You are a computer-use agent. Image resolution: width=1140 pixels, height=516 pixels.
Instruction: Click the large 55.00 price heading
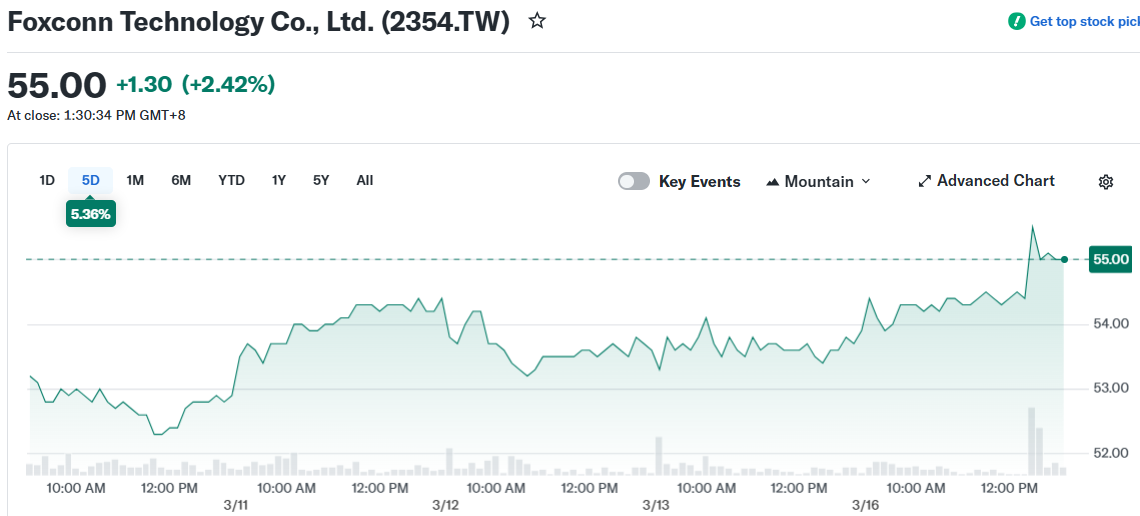(x=57, y=86)
